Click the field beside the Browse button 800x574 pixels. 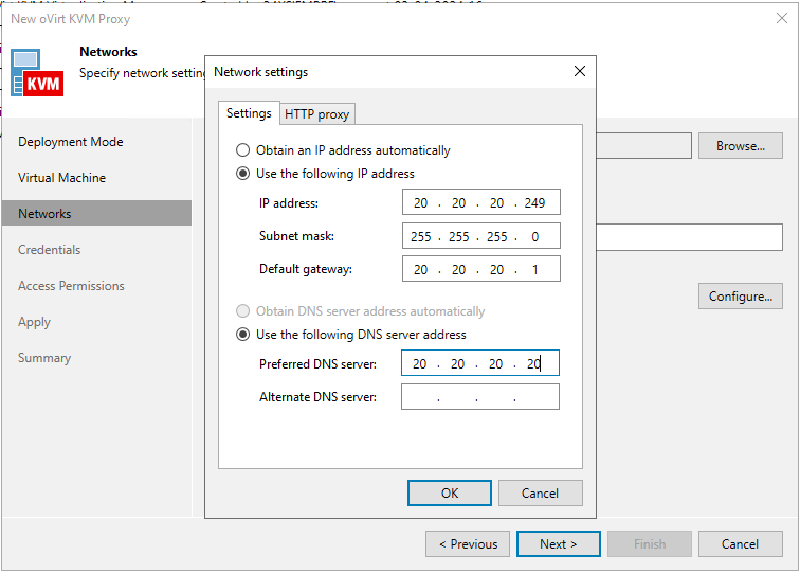point(644,146)
